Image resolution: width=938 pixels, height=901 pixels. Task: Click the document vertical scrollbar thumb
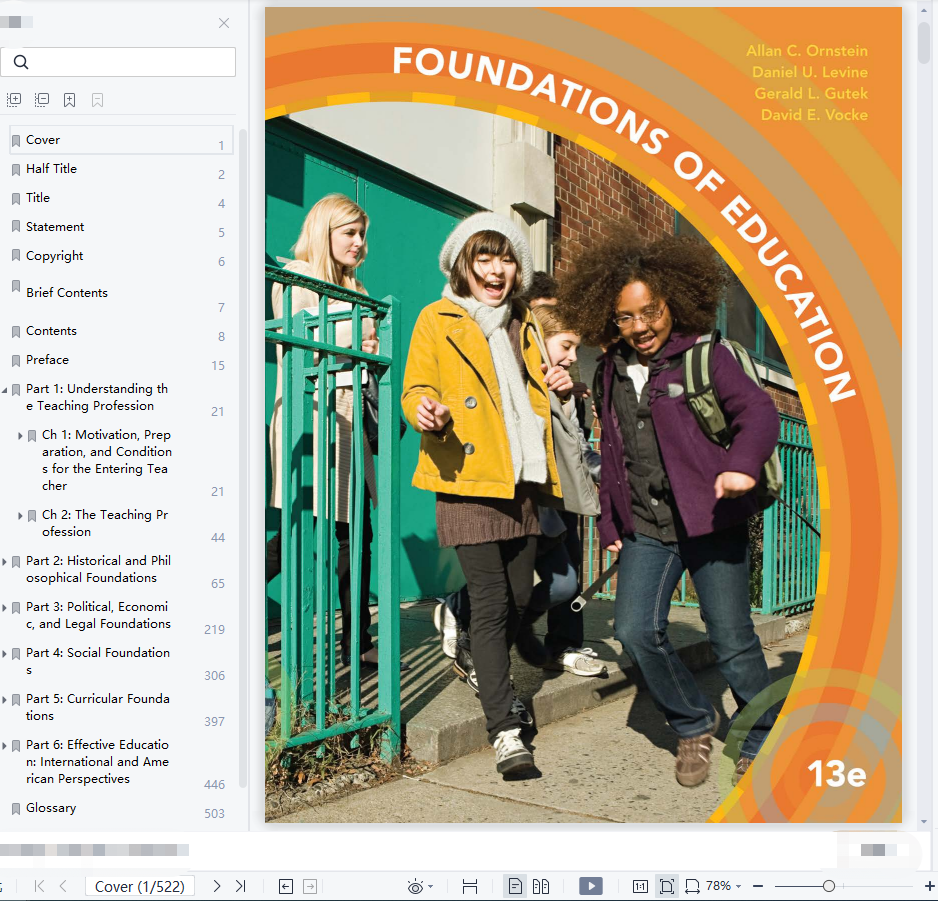[924, 41]
